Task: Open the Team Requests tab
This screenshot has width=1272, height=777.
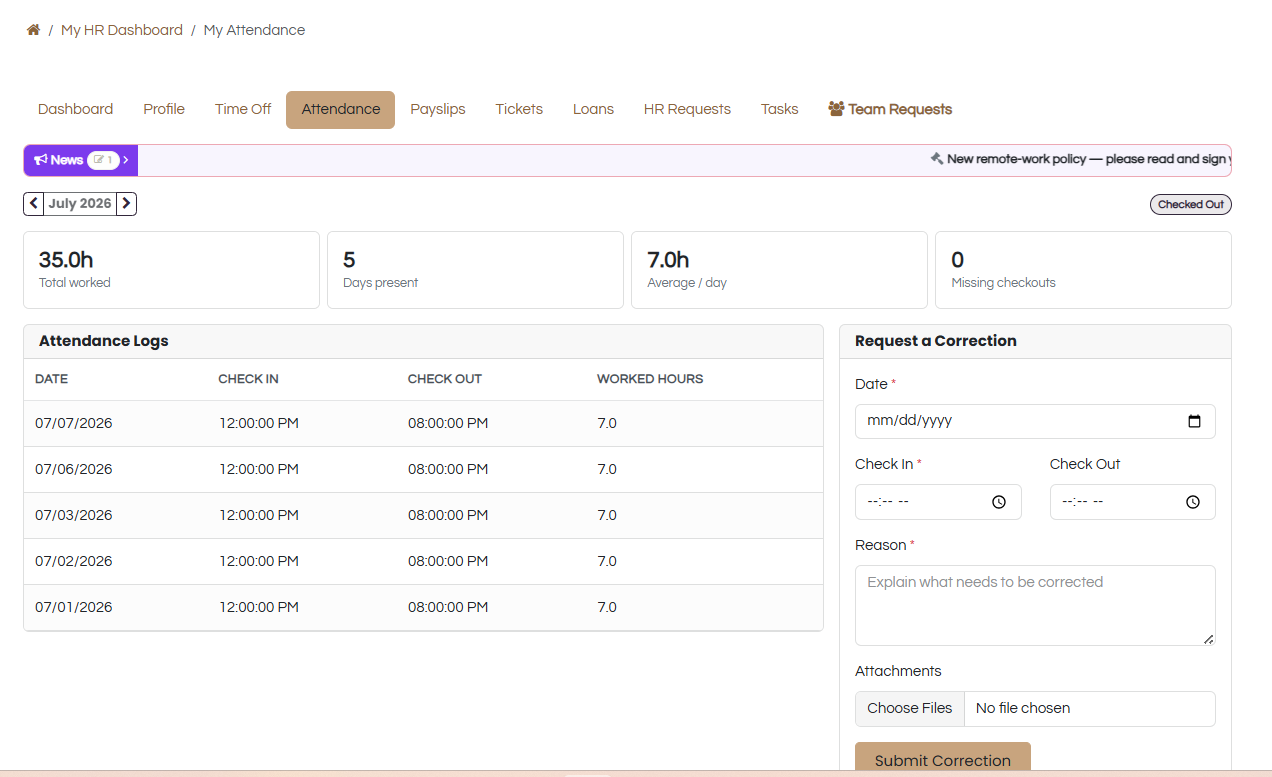Action: 890,110
